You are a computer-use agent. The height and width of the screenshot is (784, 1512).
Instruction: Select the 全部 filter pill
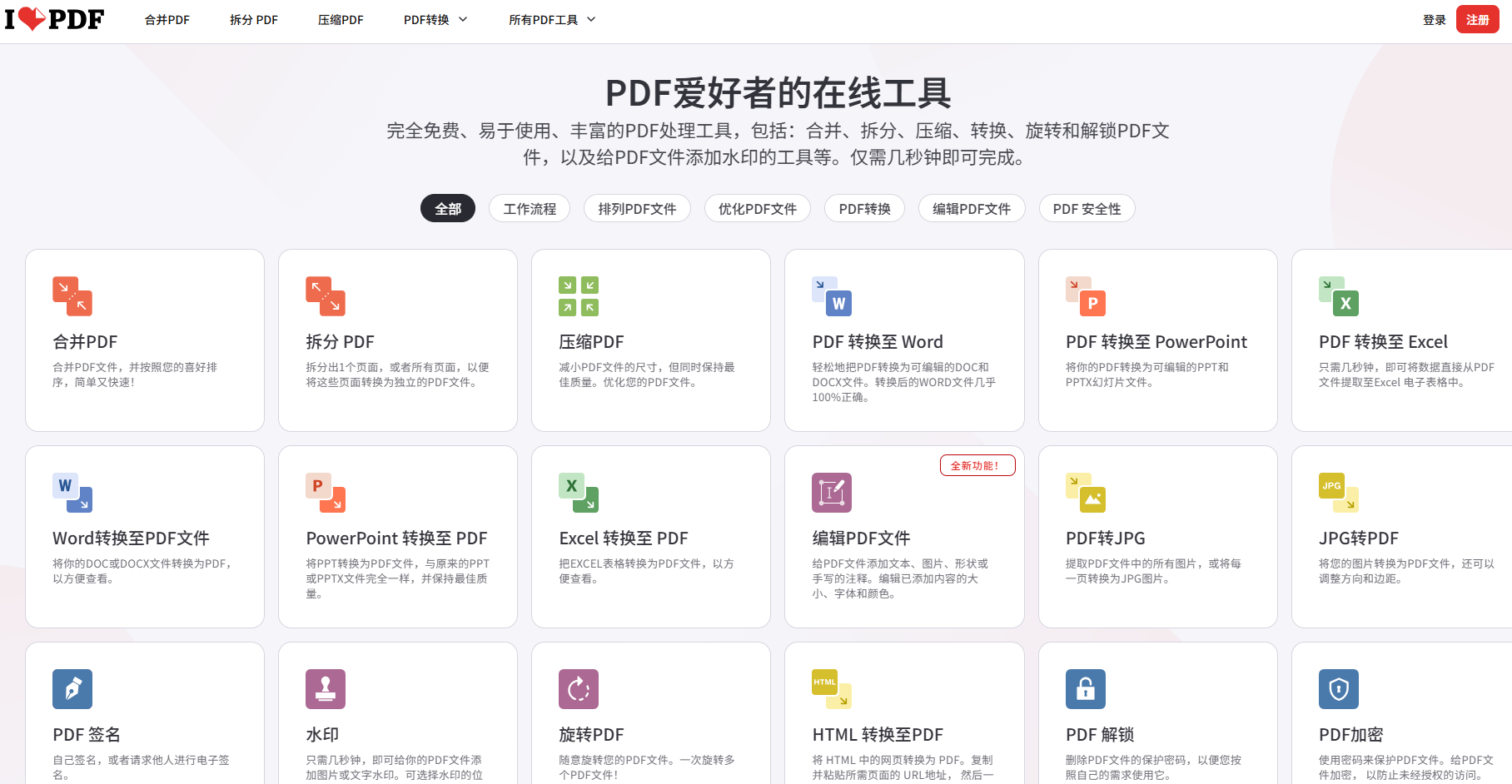pos(448,209)
